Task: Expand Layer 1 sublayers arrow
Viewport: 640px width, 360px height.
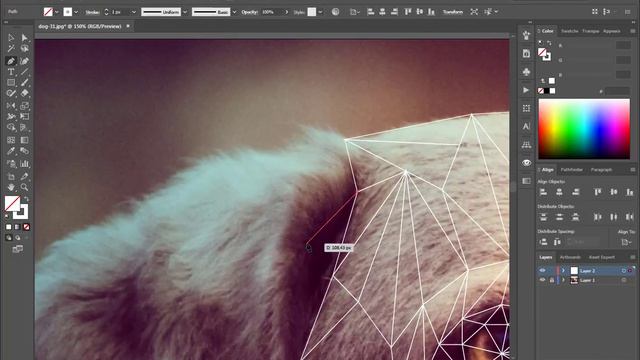Action: [563, 280]
